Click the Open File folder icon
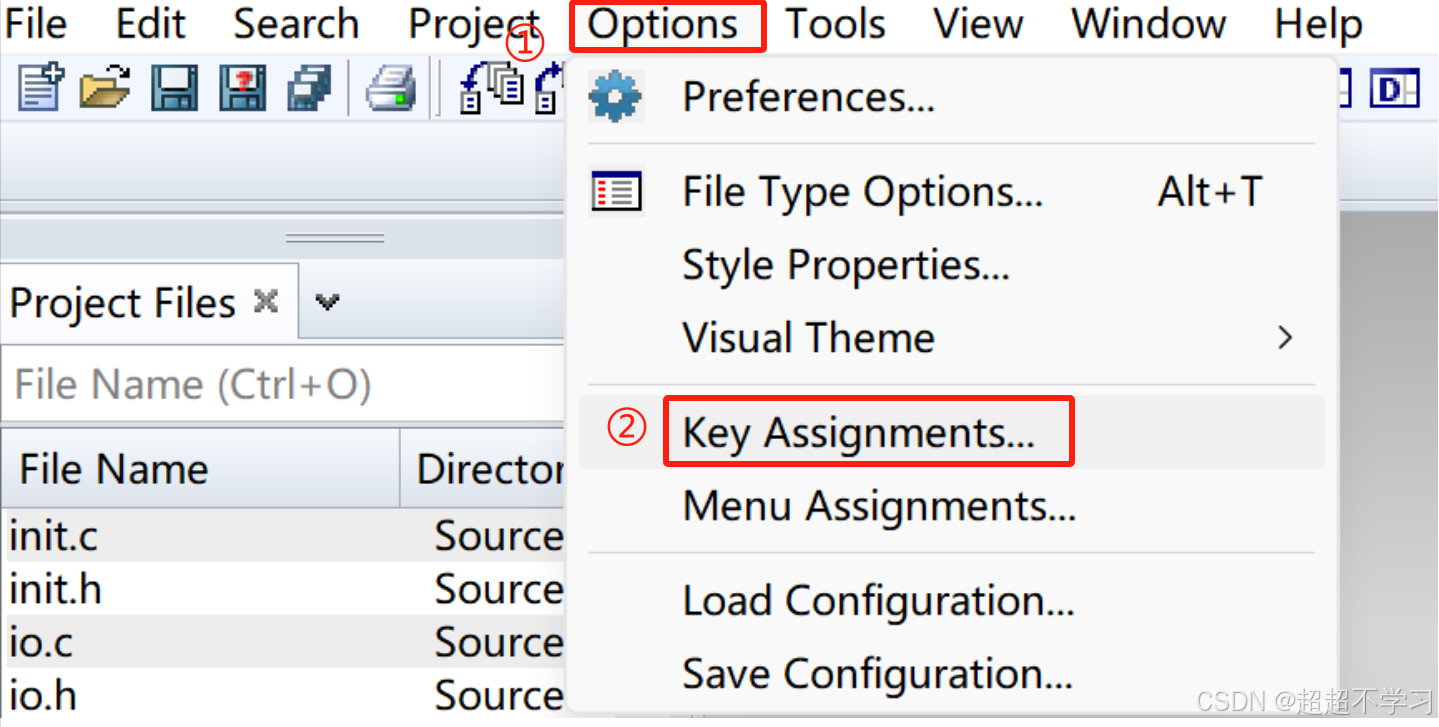The image size is (1439, 727). click(105, 88)
